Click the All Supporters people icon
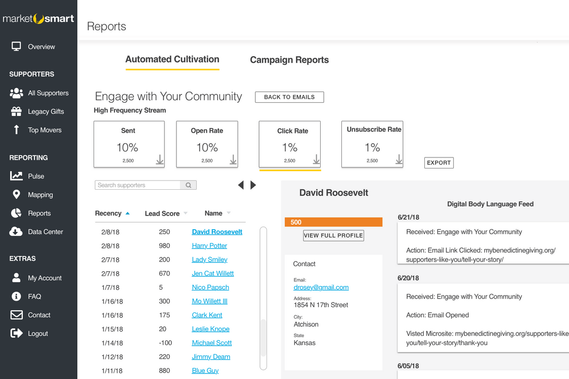 coord(16,93)
